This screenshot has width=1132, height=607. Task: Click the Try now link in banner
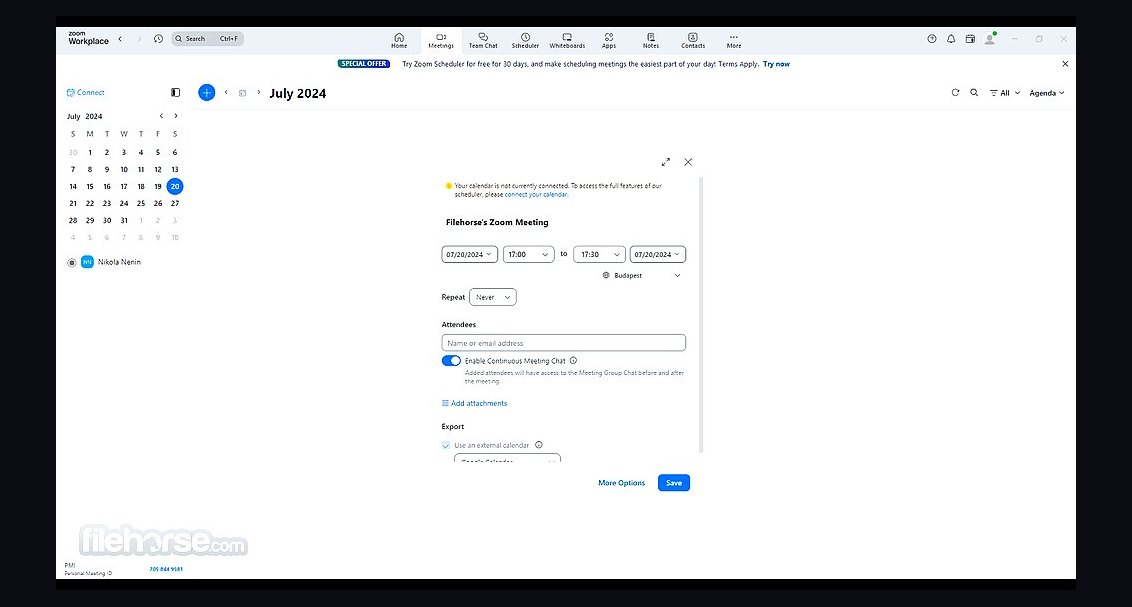776,64
